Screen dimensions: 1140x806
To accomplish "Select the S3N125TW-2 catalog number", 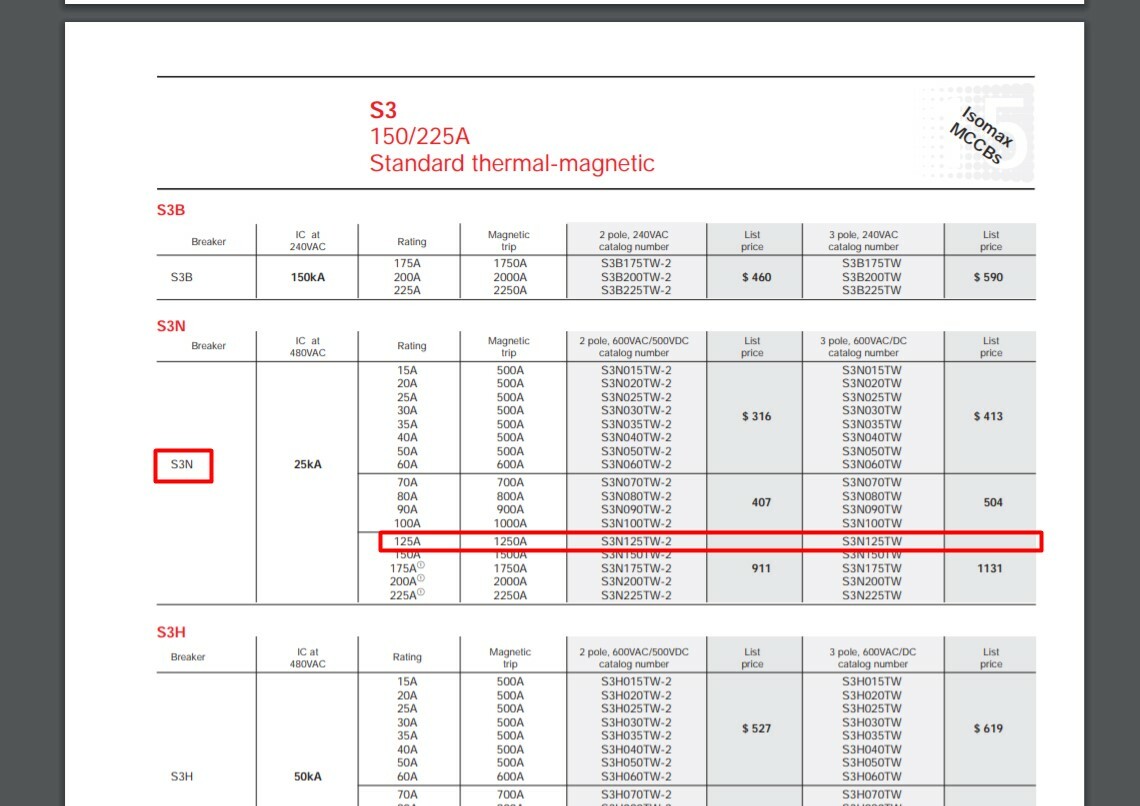I will (x=635, y=541).
